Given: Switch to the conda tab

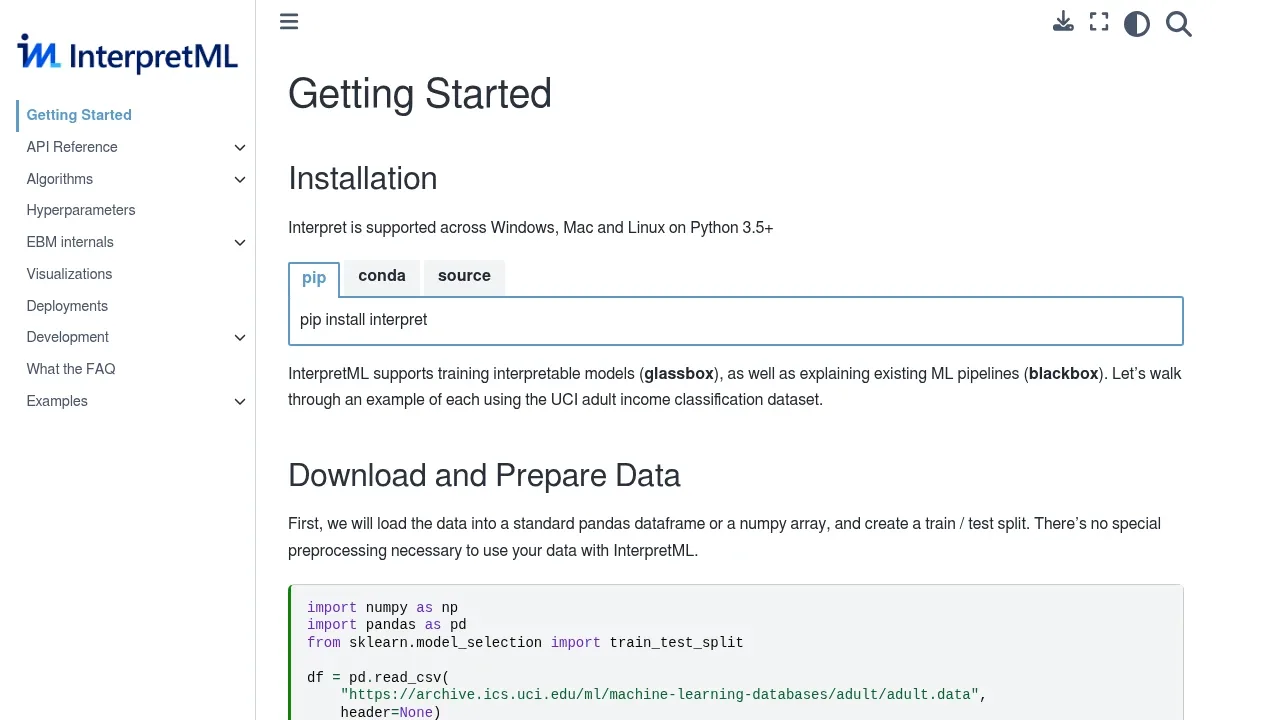Looking at the screenshot, I should coord(382,276).
